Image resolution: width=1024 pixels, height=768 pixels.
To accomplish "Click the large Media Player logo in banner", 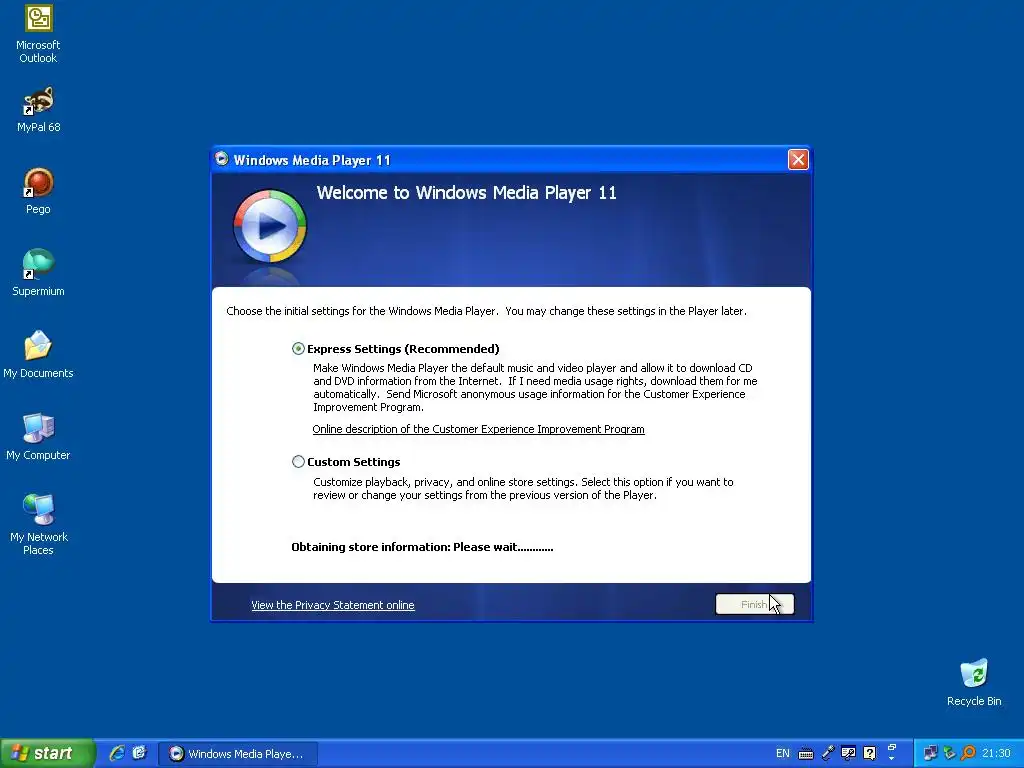I will pyautogui.click(x=270, y=227).
